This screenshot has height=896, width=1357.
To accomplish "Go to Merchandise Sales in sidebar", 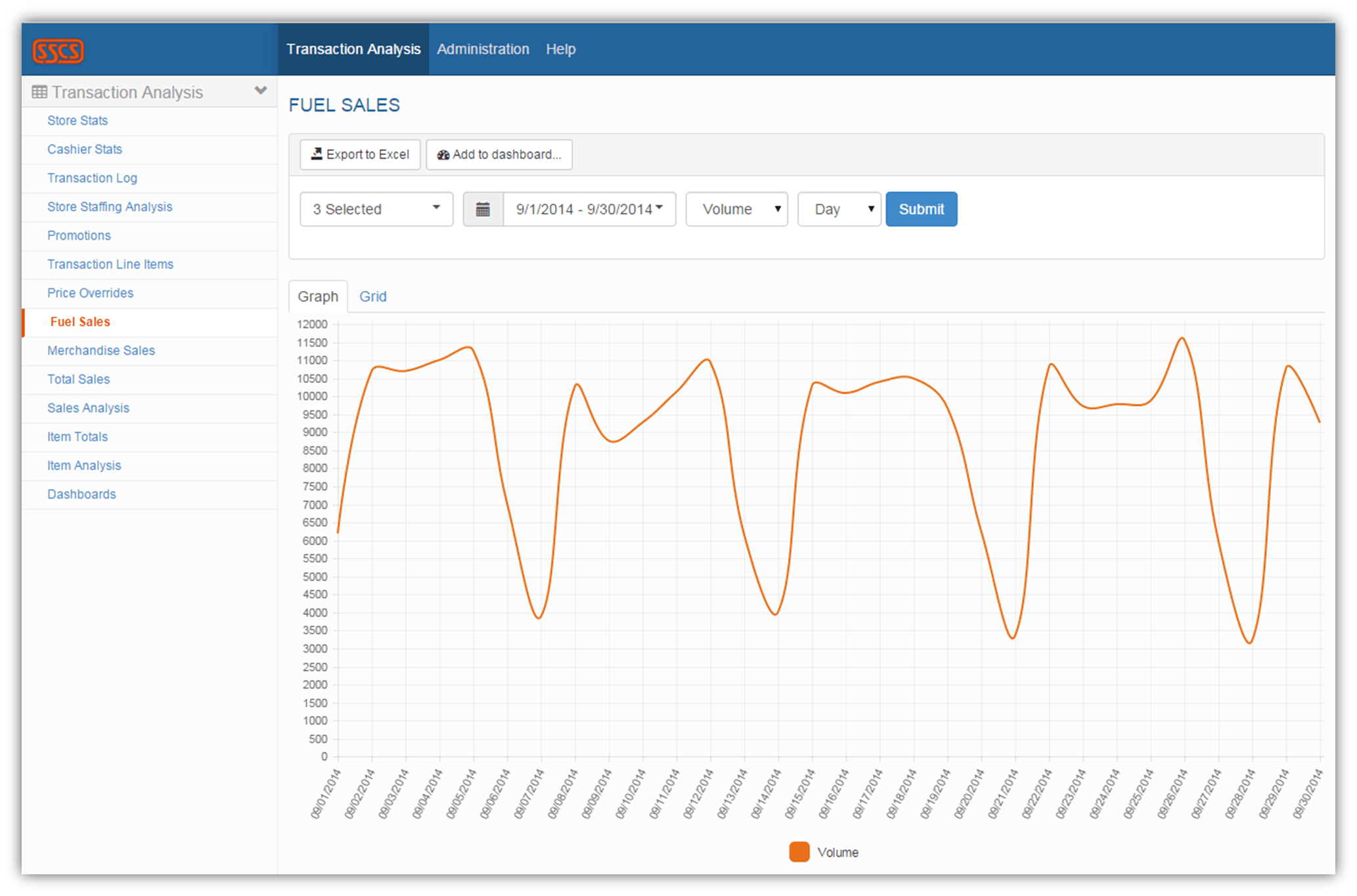I will (101, 351).
